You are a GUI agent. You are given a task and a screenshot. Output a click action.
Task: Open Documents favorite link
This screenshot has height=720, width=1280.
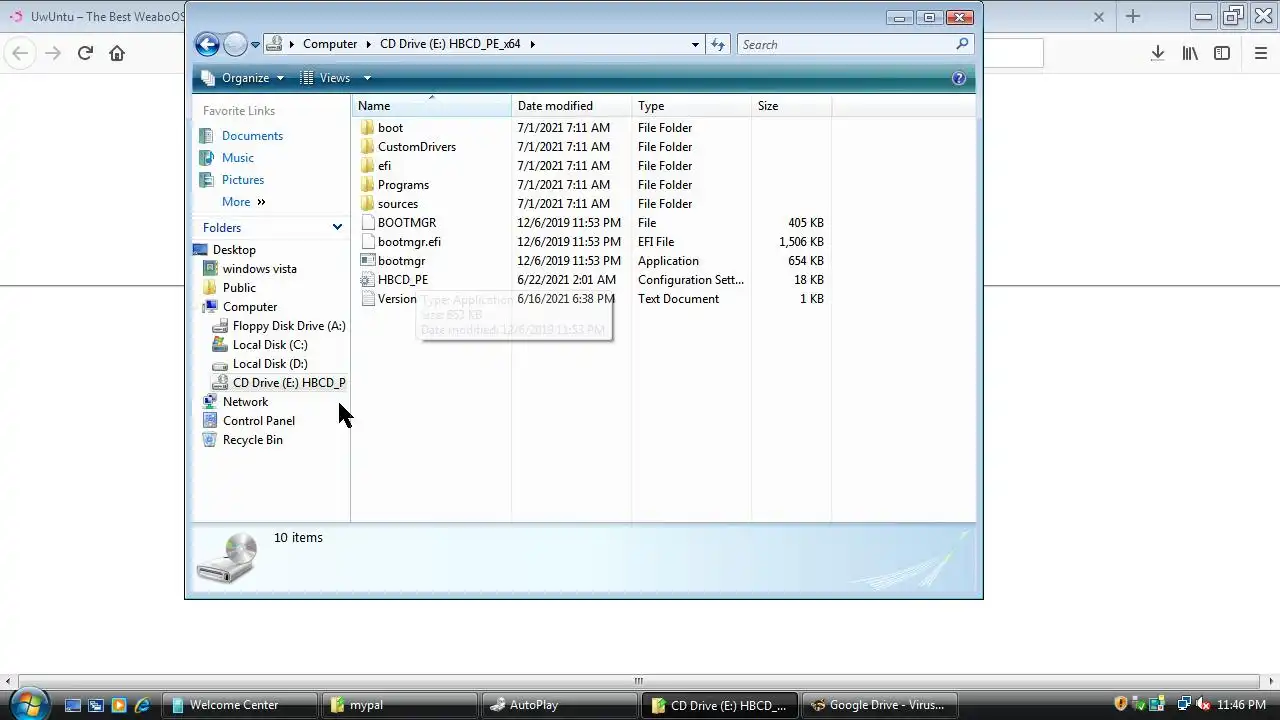tap(252, 136)
